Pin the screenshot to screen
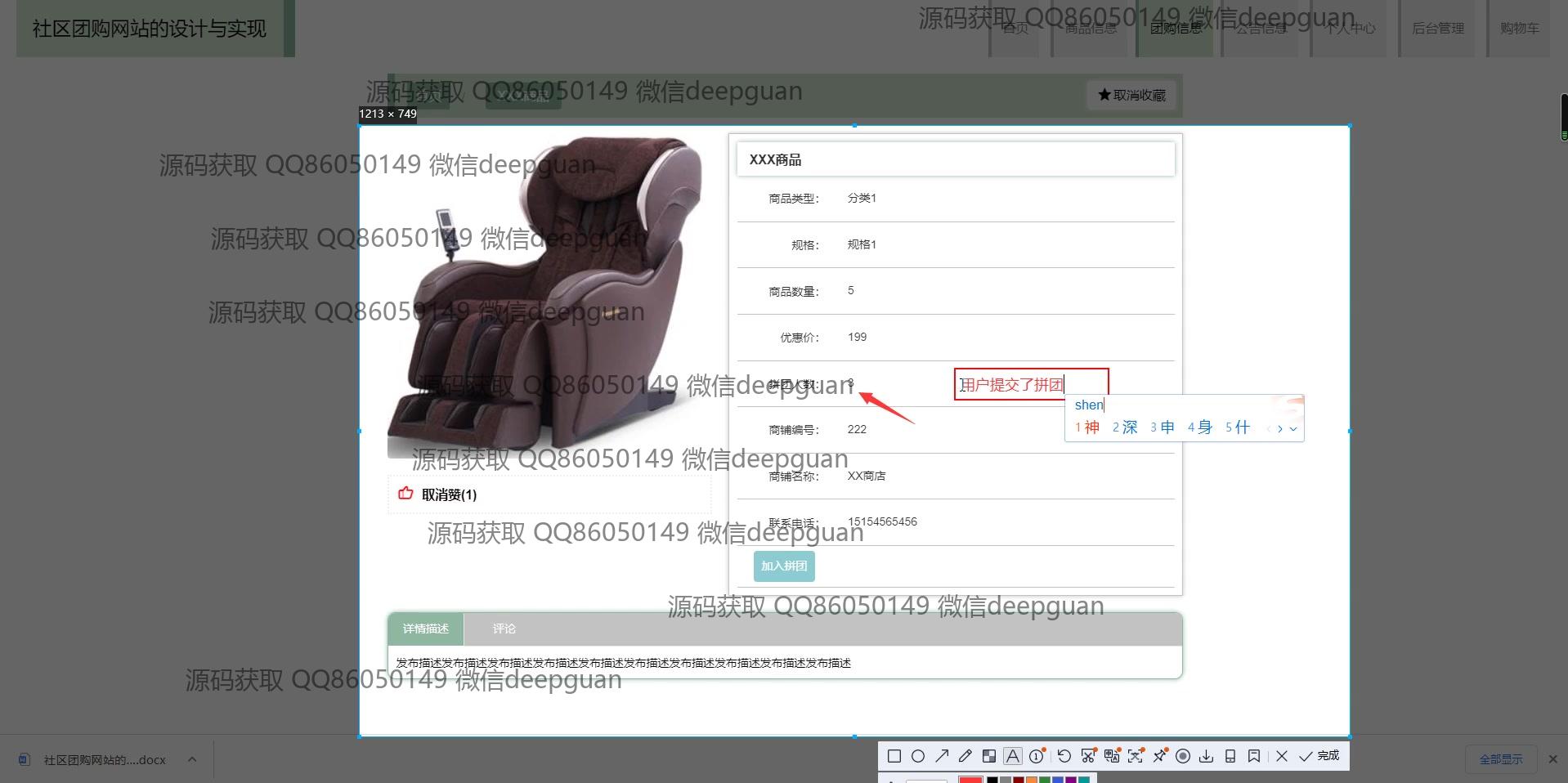The height and width of the screenshot is (783, 1568). point(1159,756)
